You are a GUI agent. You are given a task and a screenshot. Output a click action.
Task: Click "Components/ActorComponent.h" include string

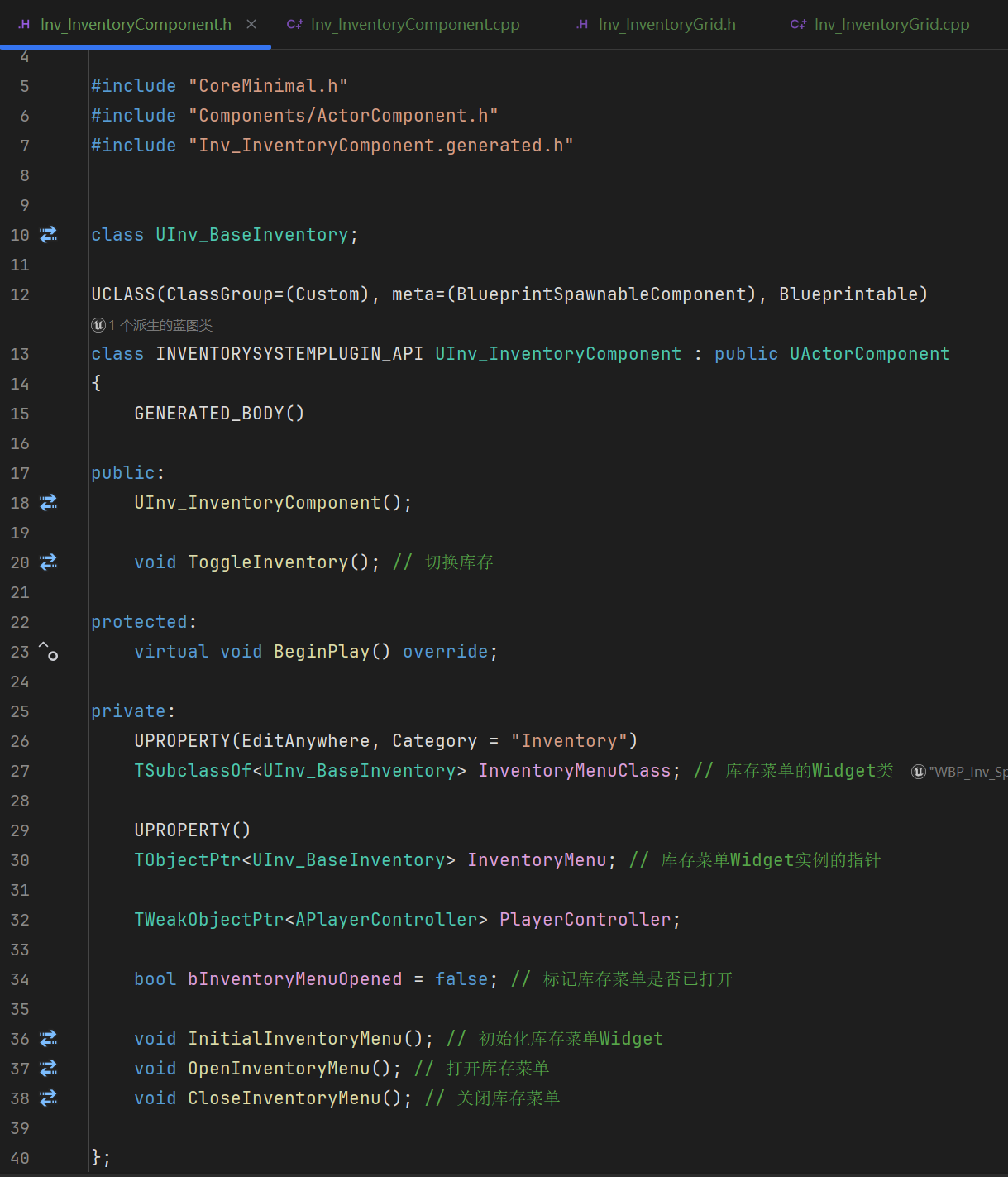point(343,116)
